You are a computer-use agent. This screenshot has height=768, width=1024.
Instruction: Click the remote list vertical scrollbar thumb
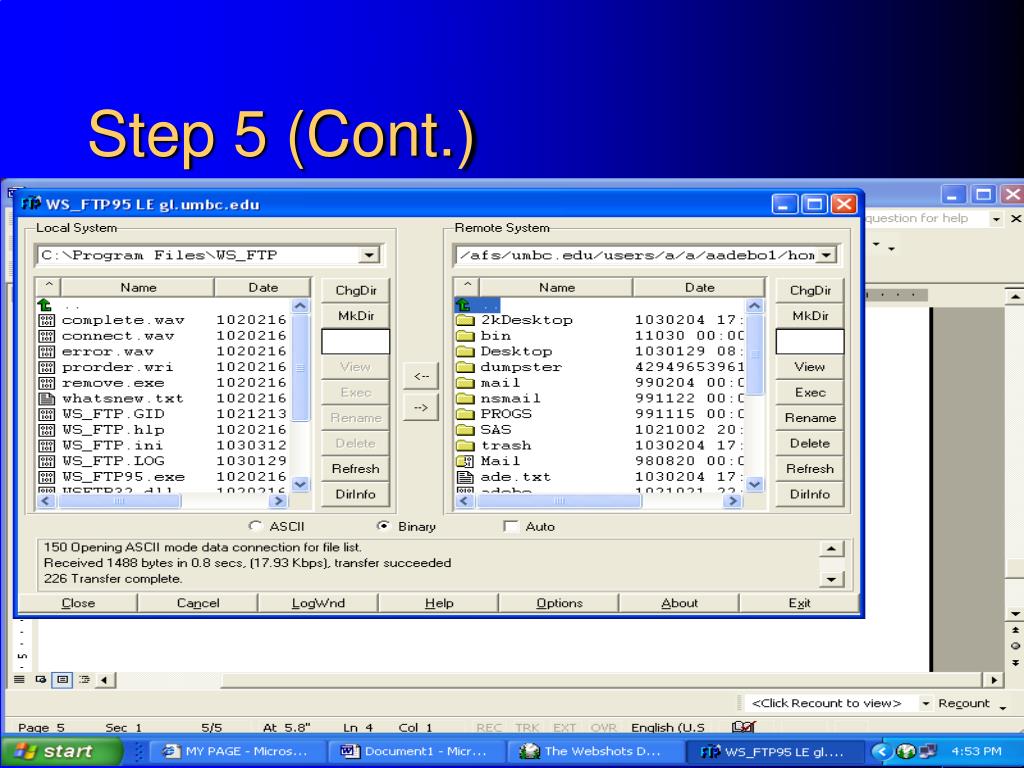pos(754,354)
